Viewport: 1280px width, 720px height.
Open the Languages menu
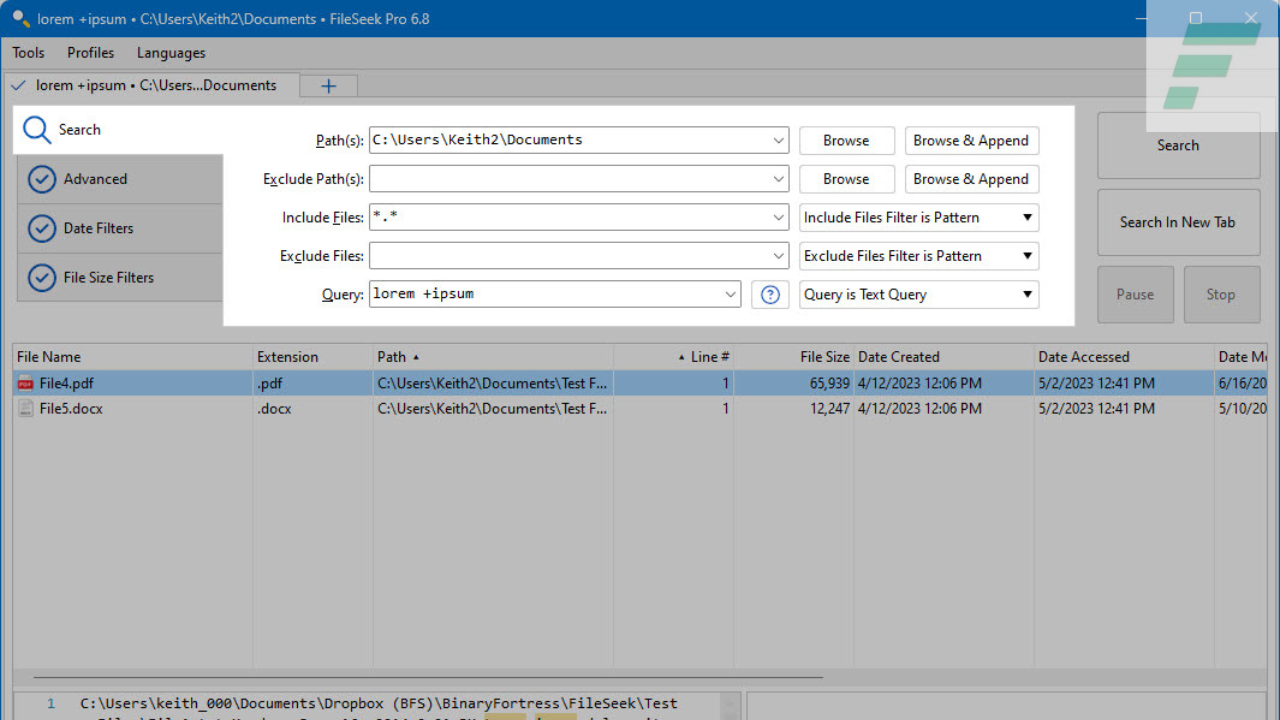coord(171,52)
